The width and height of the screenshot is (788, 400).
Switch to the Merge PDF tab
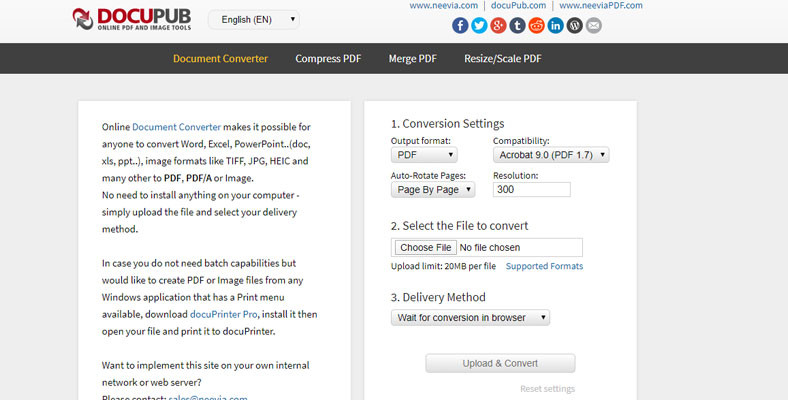click(x=413, y=58)
